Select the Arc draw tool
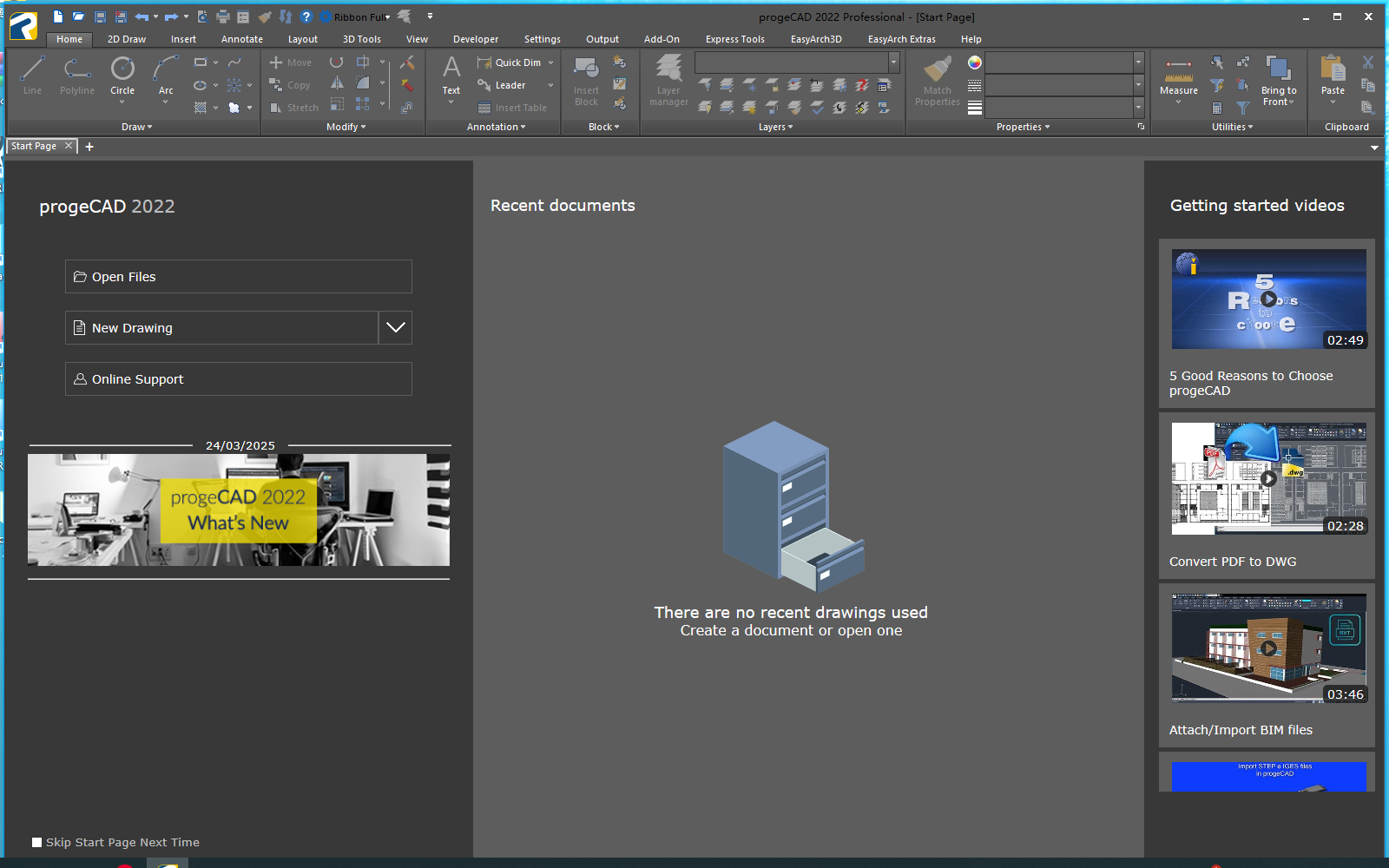Viewport: 1389px width, 868px height. (x=166, y=76)
